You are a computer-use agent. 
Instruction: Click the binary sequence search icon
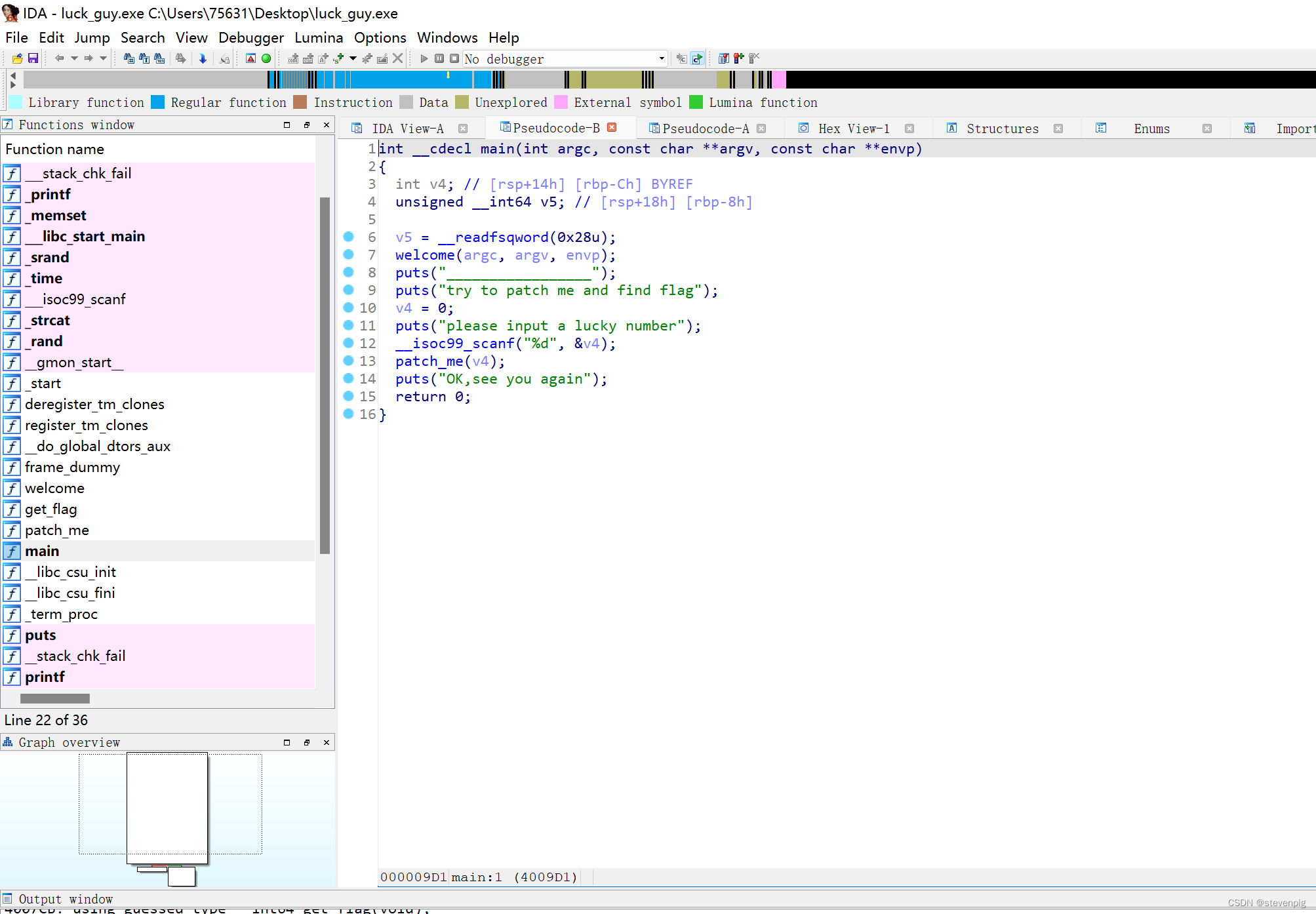click(159, 58)
